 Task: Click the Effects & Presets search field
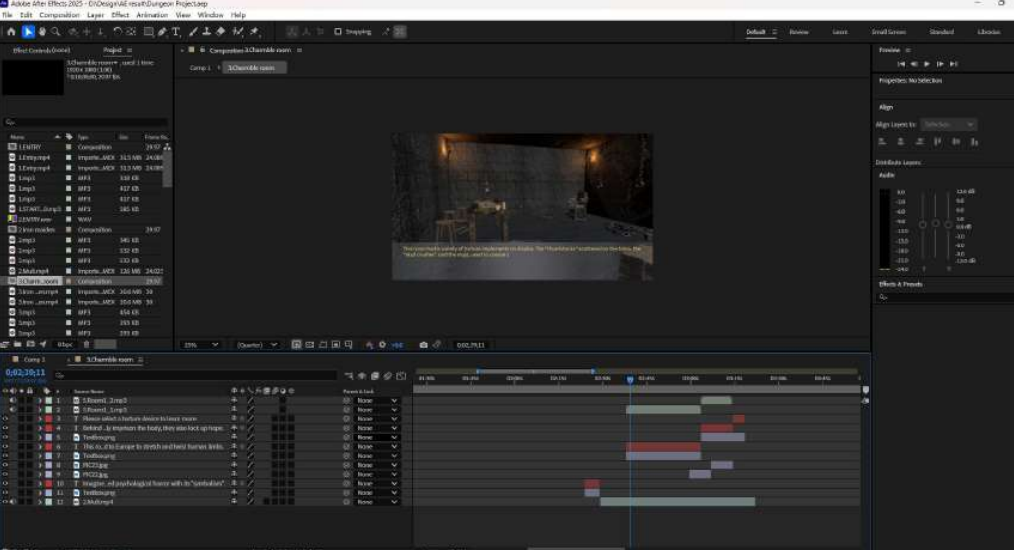point(944,297)
